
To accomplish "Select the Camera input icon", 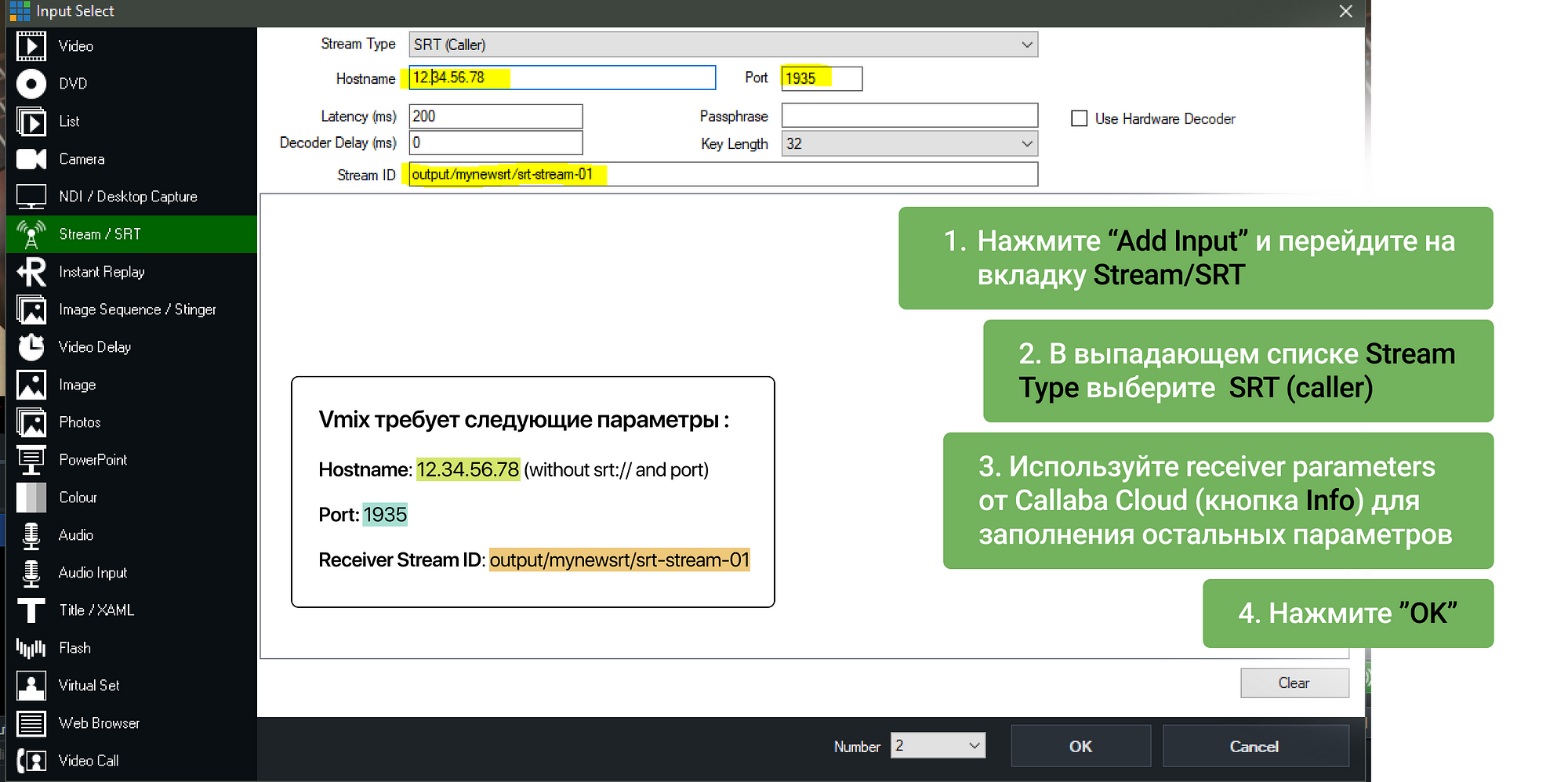I will [31, 159].
